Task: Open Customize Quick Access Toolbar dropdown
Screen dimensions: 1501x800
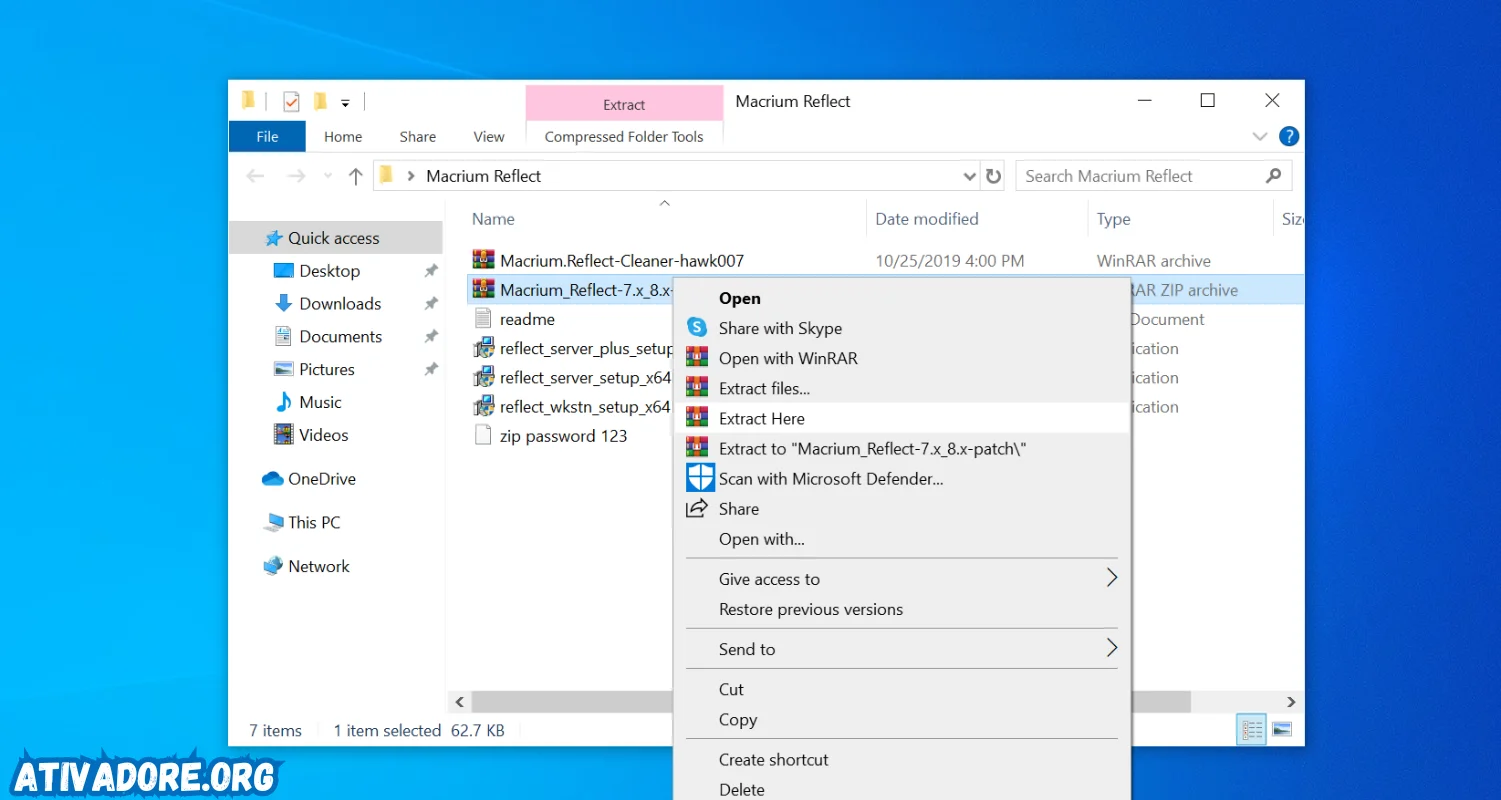Action: coord(345,102)
